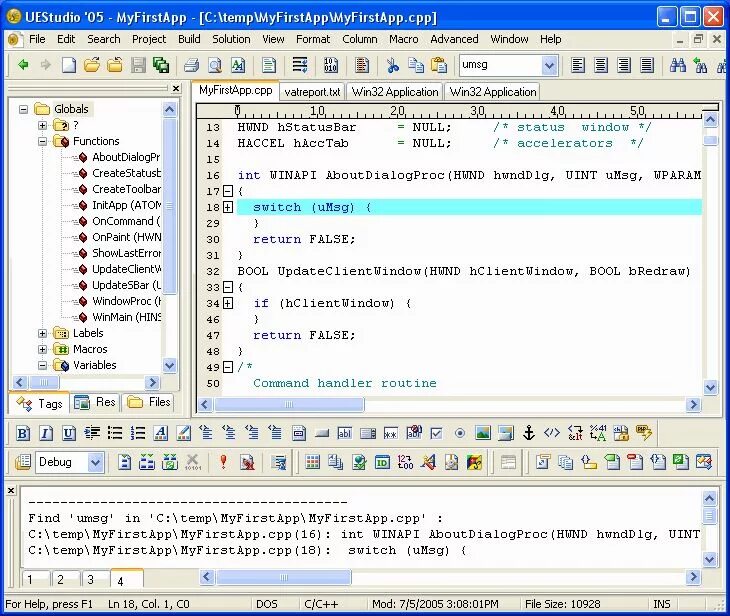730x616 pixels.
Task: Open Find with the binoculars icon
Action: point(677,65)
